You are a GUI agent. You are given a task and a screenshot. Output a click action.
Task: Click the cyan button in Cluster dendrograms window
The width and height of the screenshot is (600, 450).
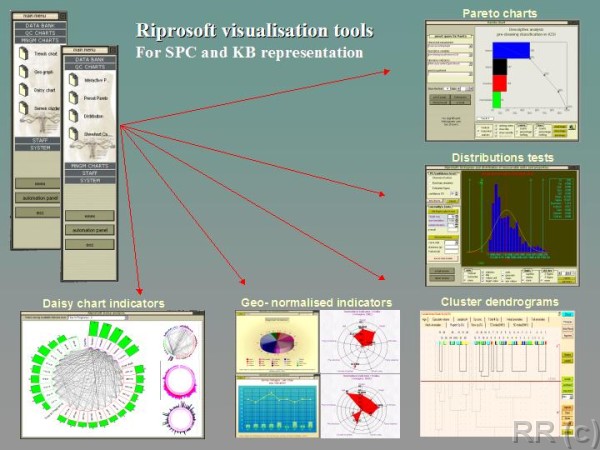568,315
